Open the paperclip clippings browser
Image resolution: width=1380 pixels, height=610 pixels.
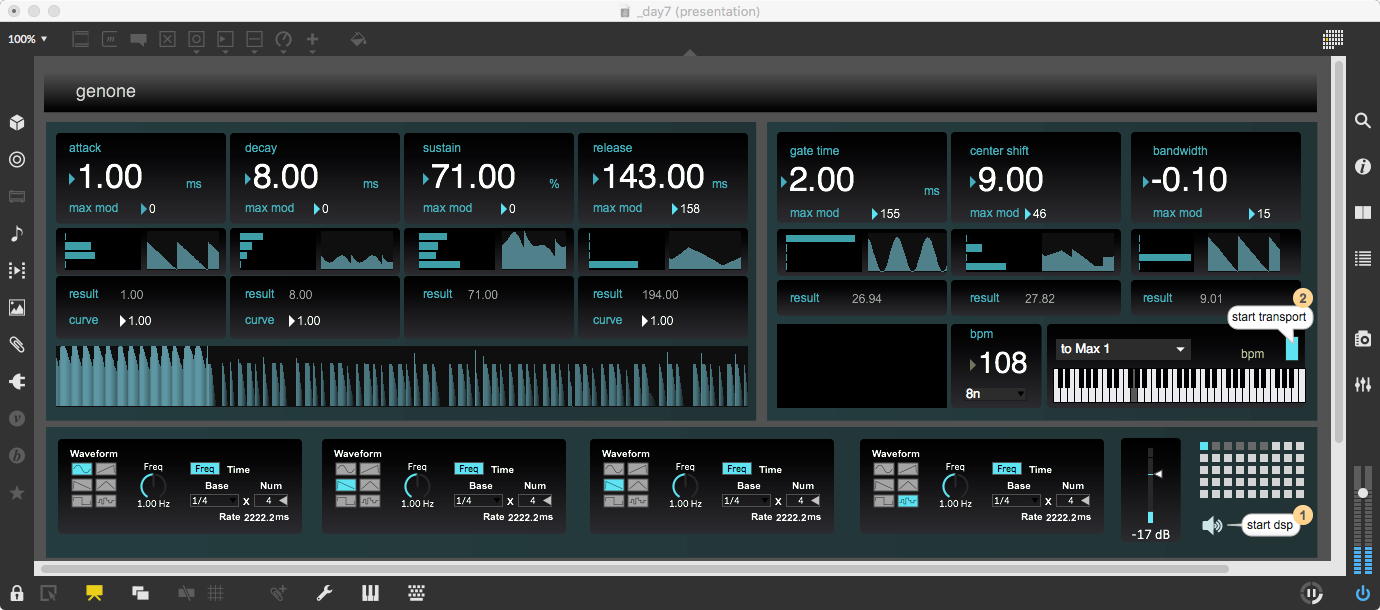(17, 344)
